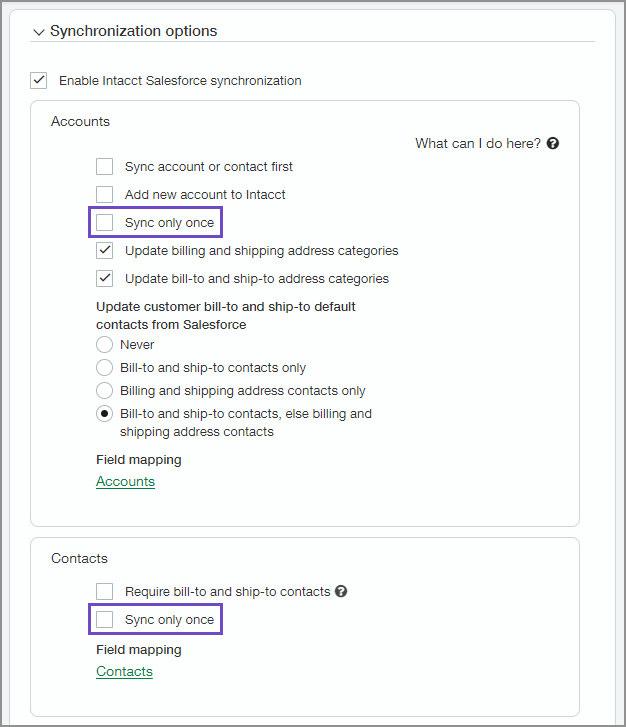
Task: Open the Contacts field mapping link
Action: [x=124, y=672]
